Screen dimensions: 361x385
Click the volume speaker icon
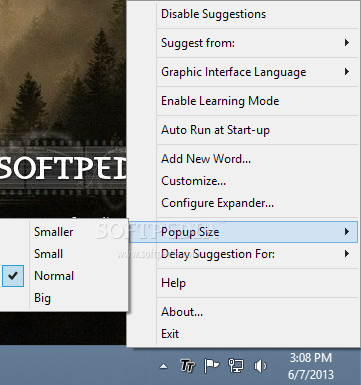tap(260, 366)
